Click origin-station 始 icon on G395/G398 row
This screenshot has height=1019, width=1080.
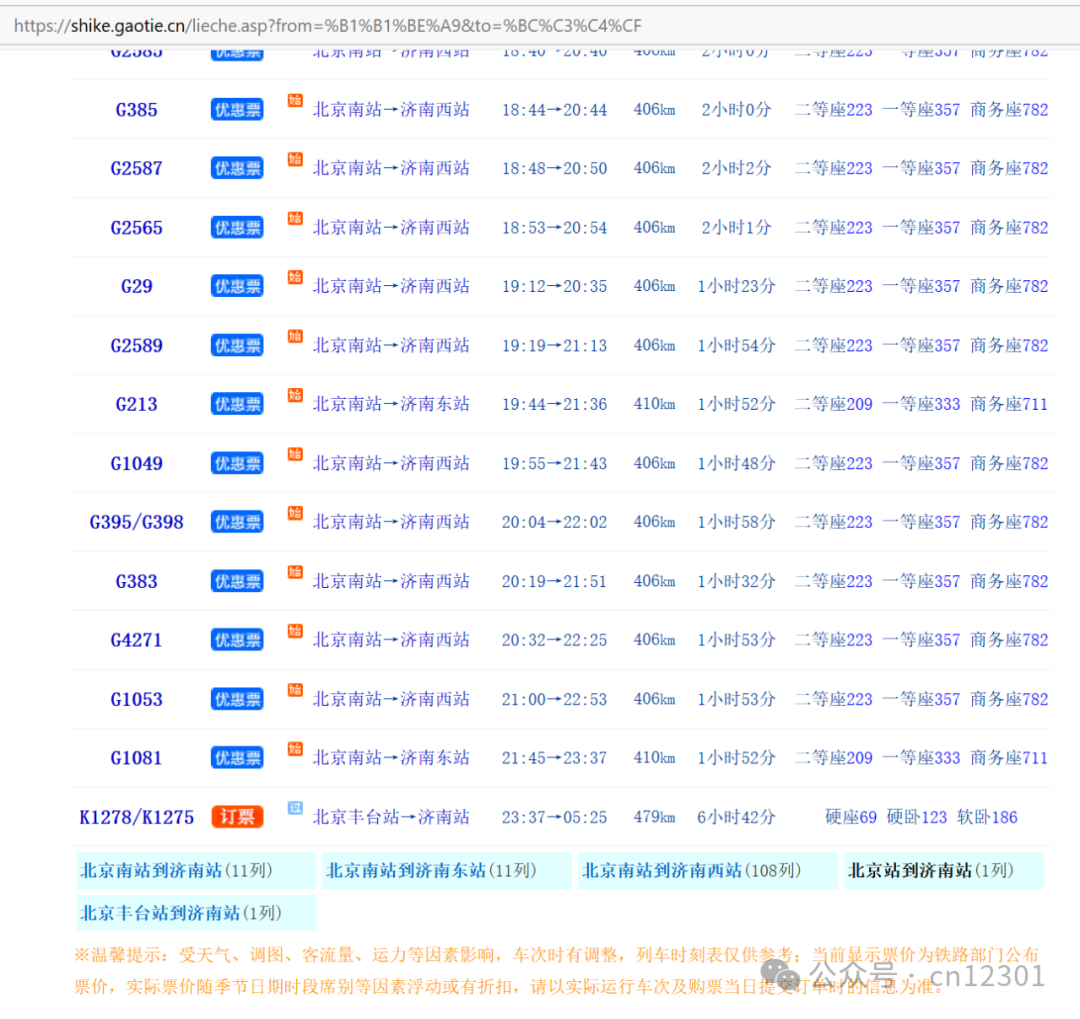tap(295, 513)
